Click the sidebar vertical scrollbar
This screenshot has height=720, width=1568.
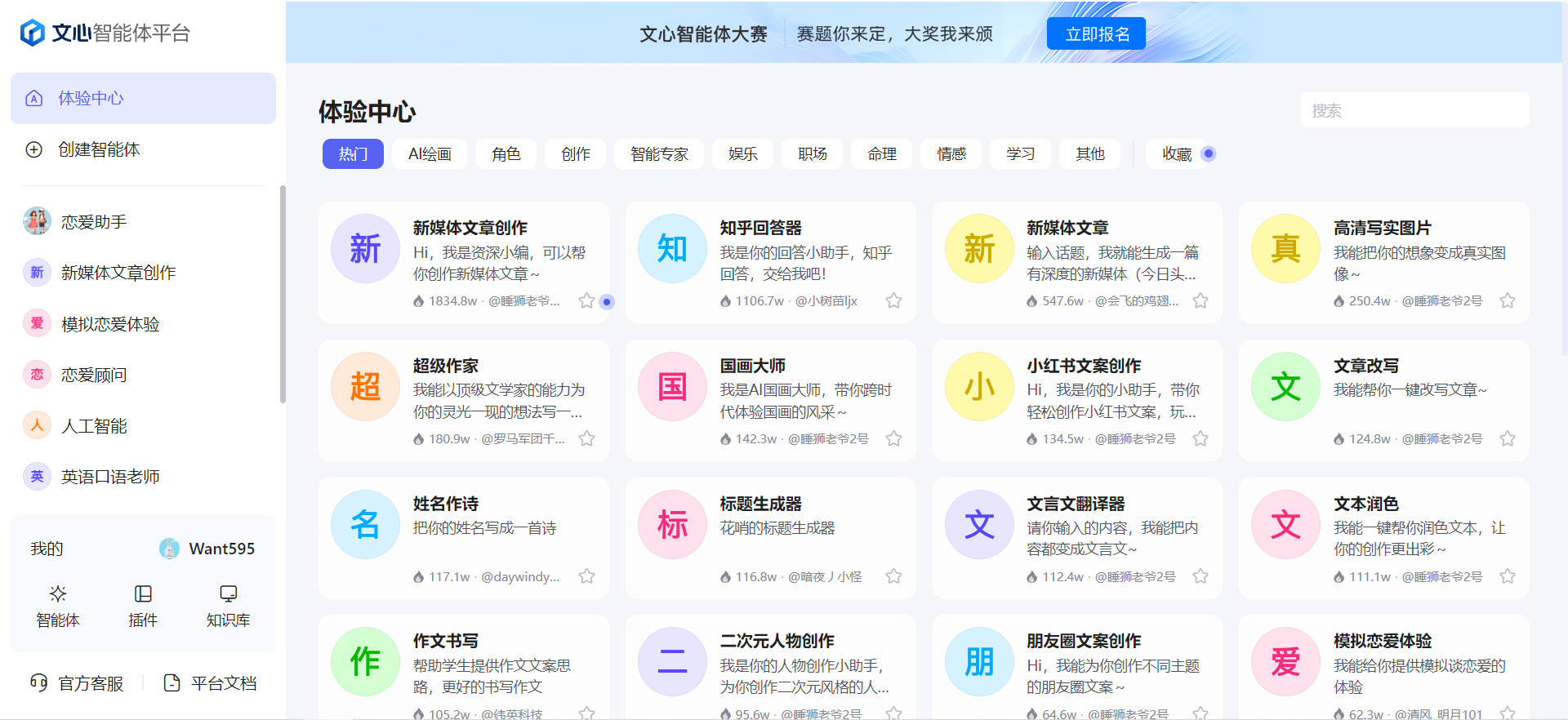pyautogui.click(x=283, y=294)
